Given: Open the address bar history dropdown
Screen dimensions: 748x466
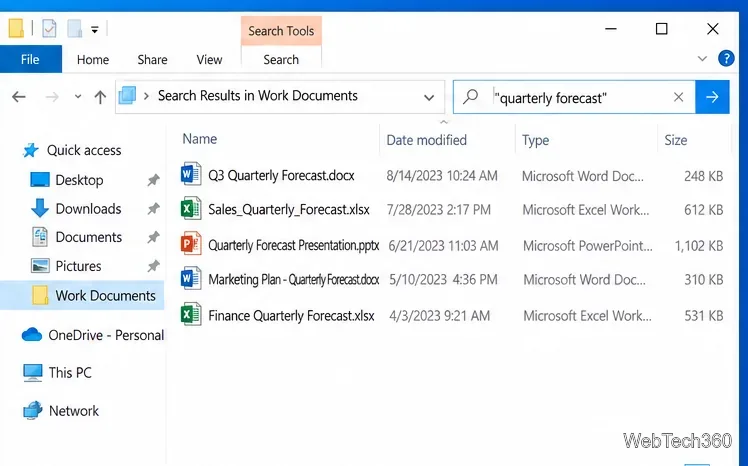Looking at the screenshot, I should [429, 98].
